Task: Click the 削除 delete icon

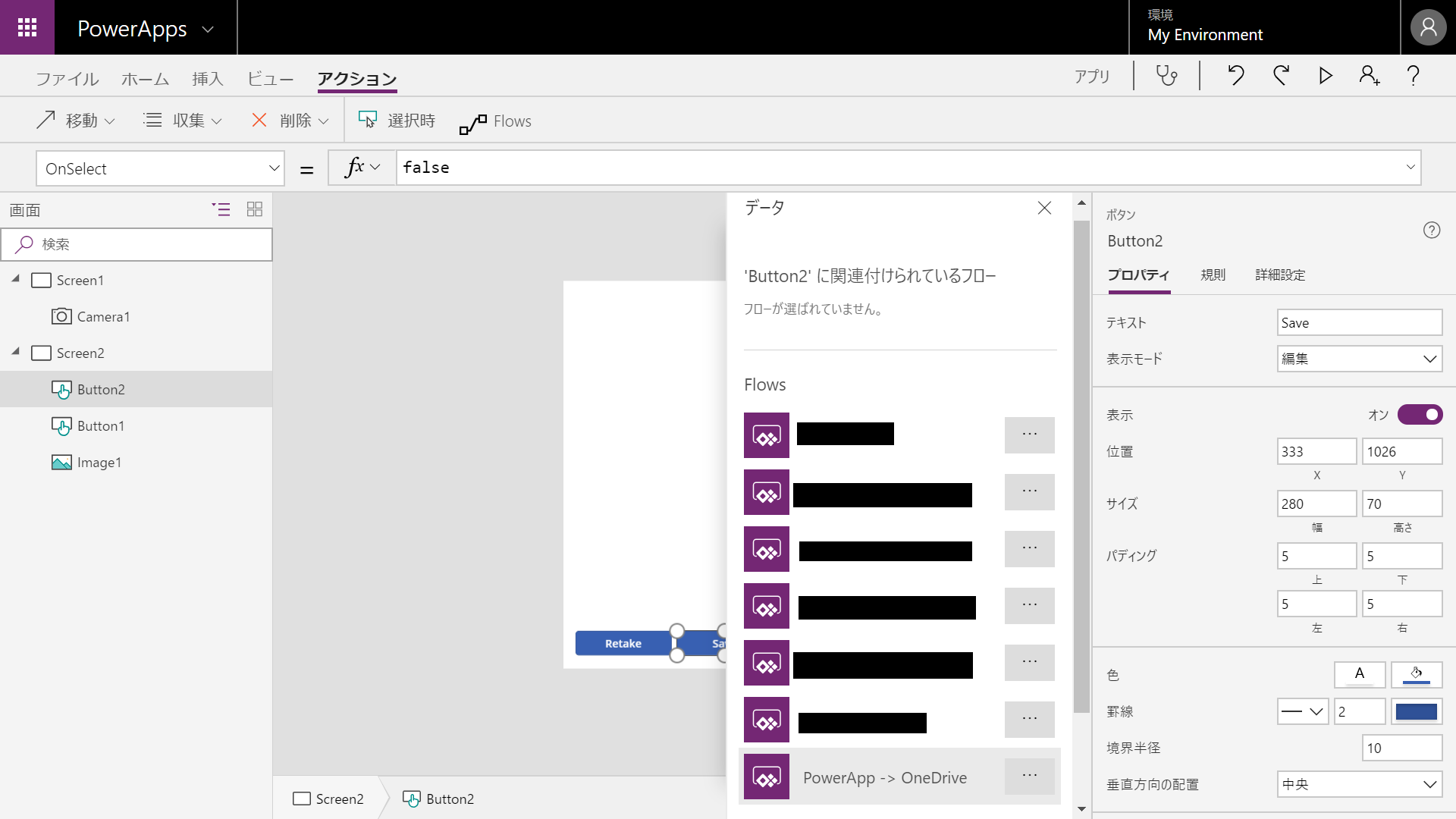Action: point(260,120)
